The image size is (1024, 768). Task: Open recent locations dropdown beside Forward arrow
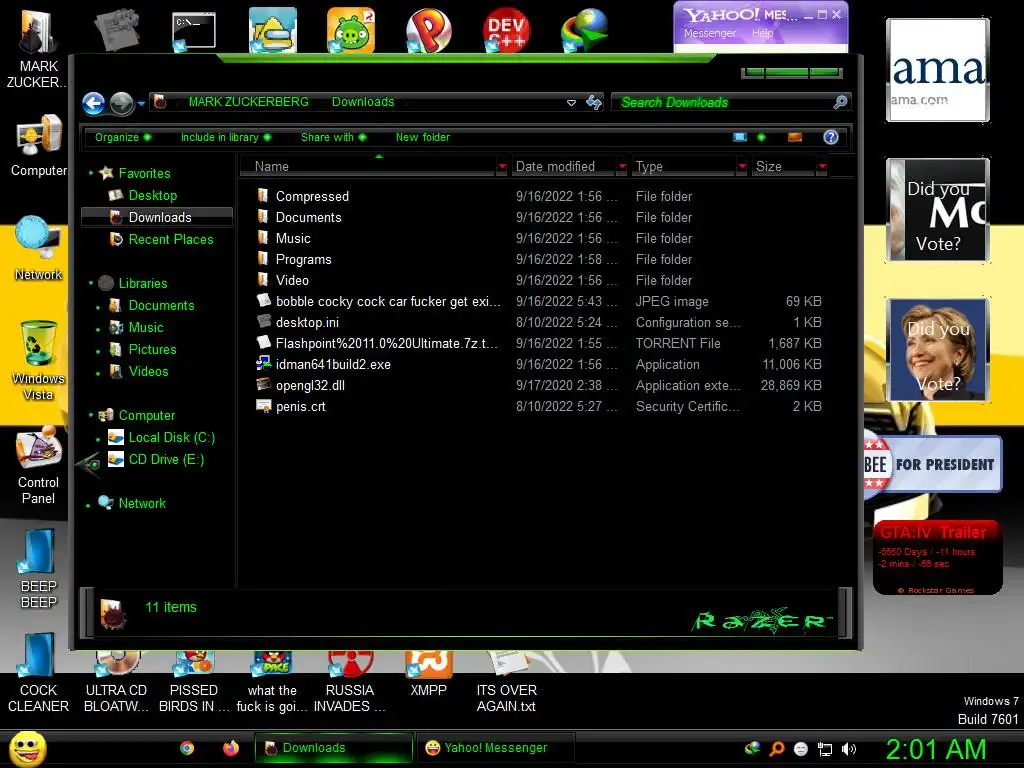[x=141, y=103]
